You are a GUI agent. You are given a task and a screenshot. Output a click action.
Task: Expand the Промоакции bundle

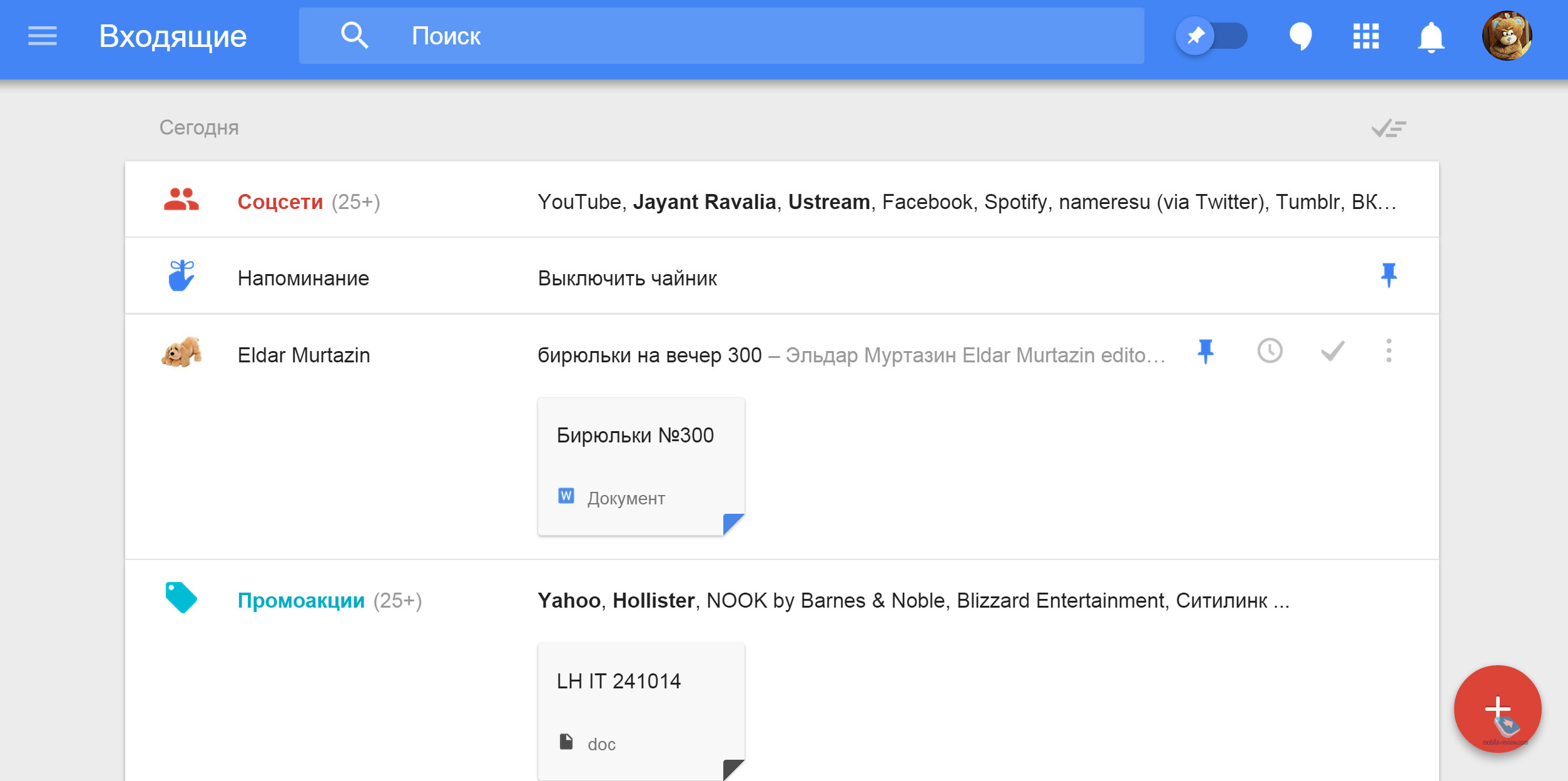coord(301,601)
